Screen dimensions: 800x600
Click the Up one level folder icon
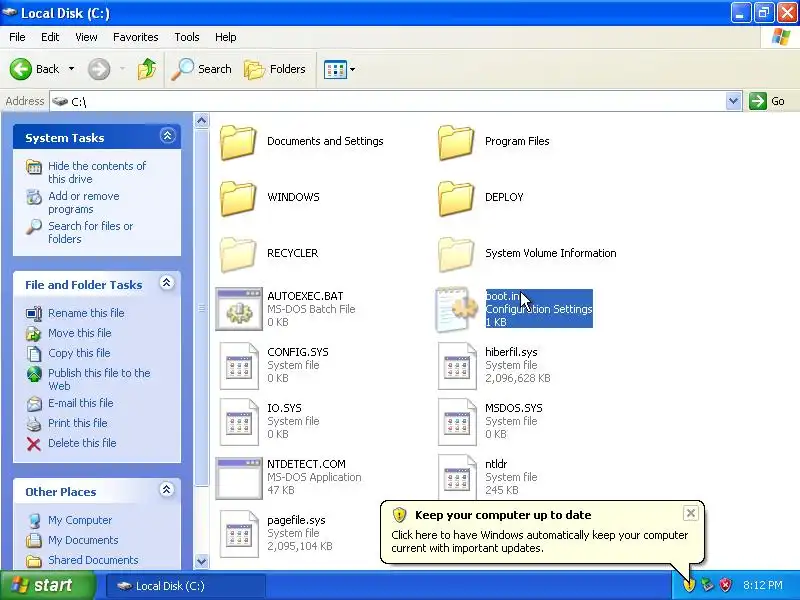(146, 69)
